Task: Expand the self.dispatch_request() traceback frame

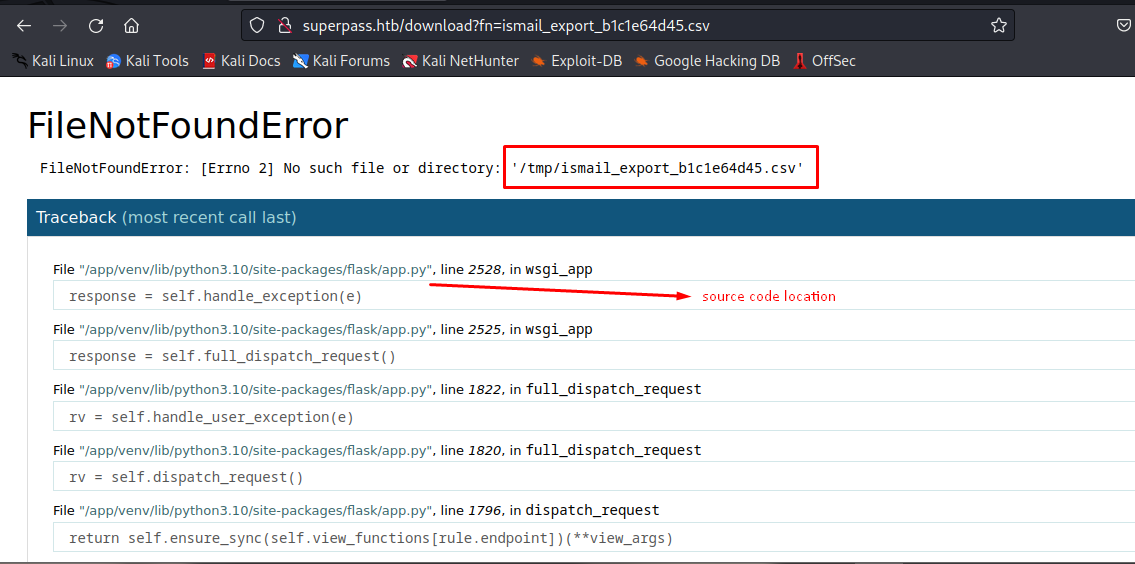Action: tap(186, 477)
